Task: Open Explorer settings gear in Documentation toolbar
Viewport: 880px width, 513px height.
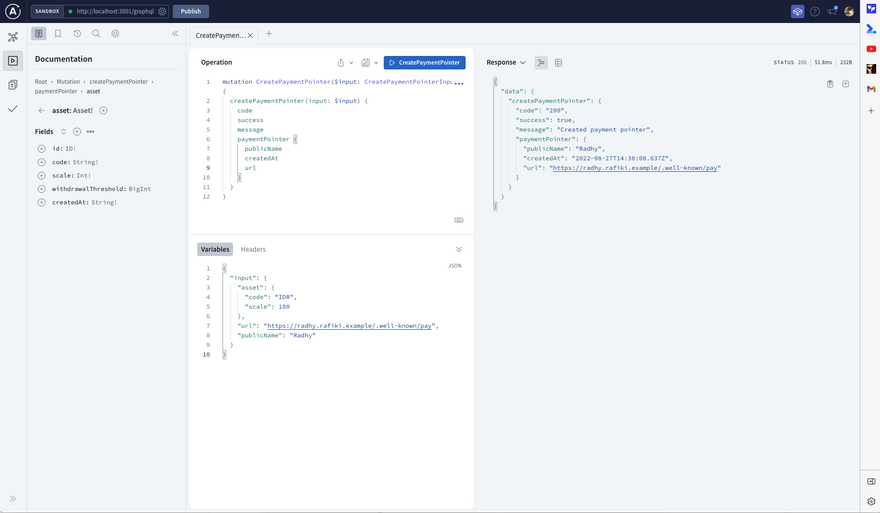Action: pos(116,33)
